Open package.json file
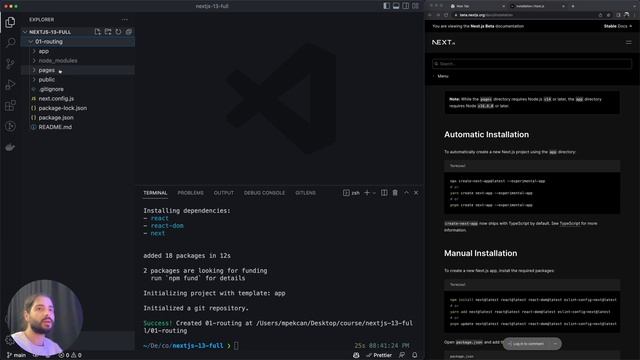Screen dimensions: 640x360 click(78, 118)
